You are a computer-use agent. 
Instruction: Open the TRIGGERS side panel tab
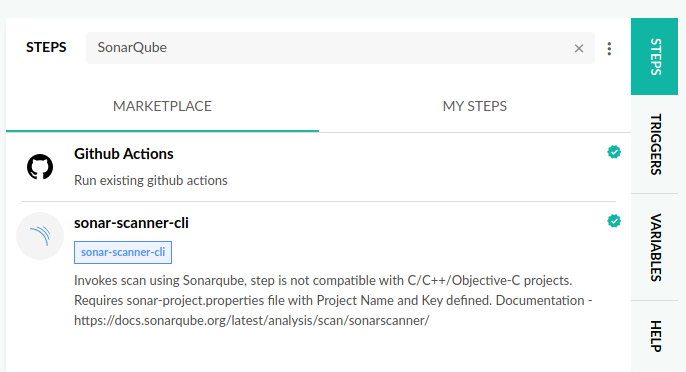[654, 144]
